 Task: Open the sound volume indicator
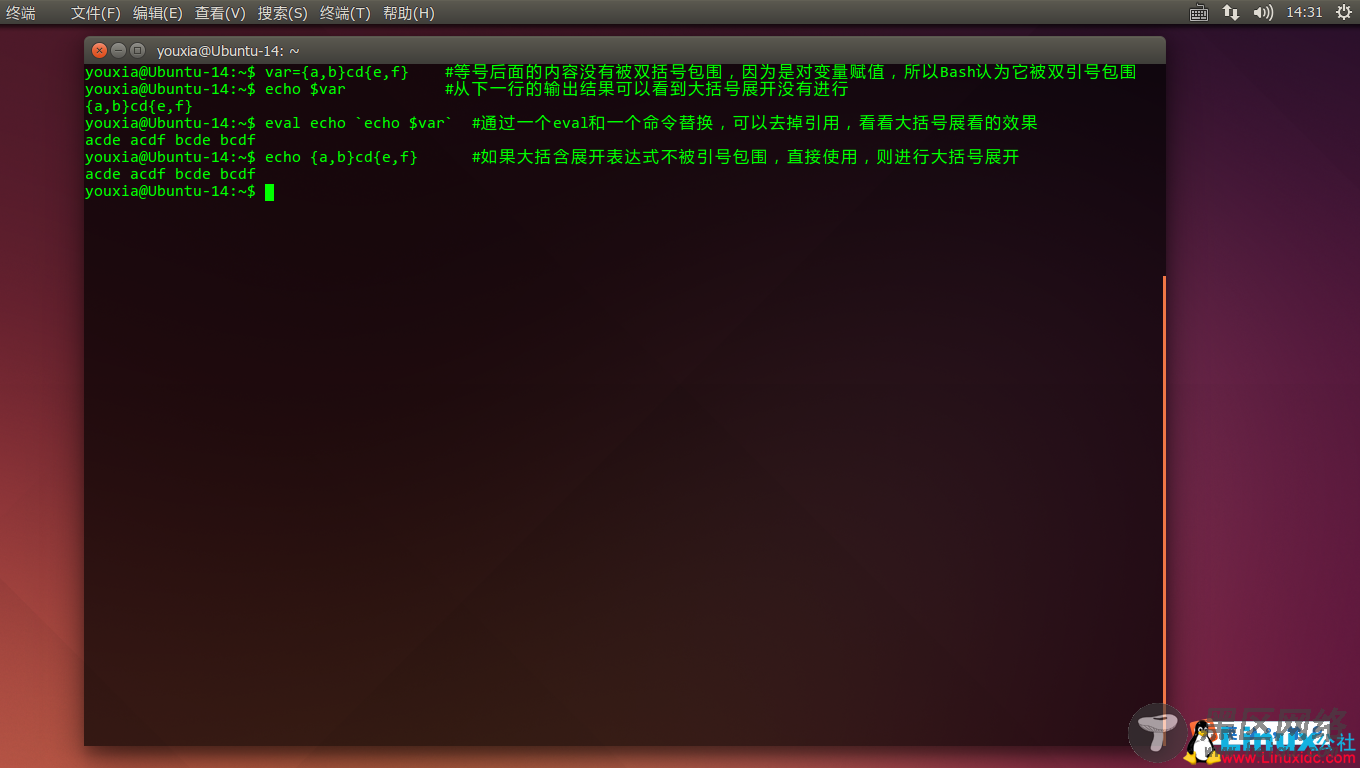tap(1263, 13)
